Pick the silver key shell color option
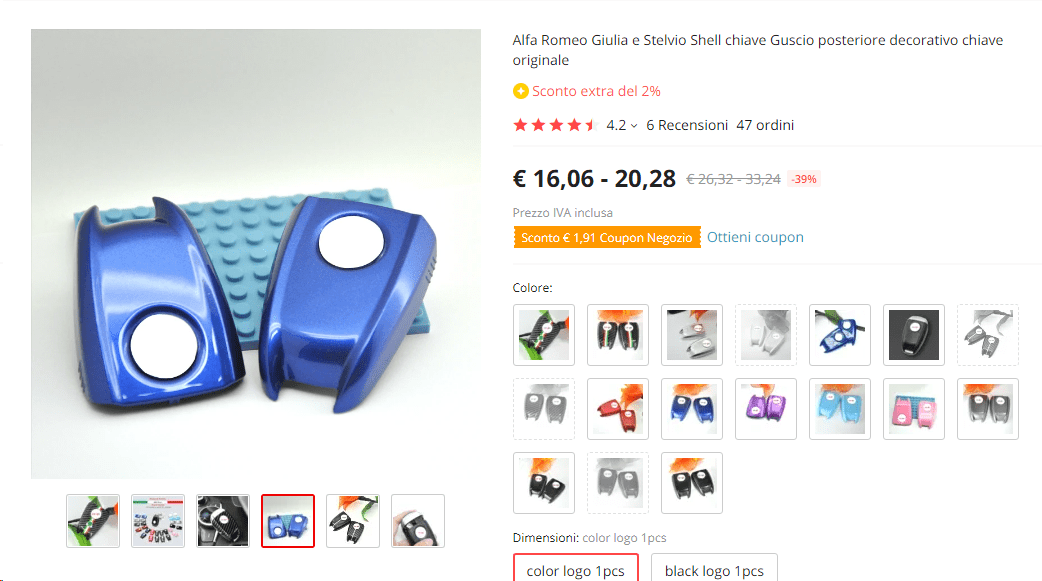This screenshot has width=1042, height=581. (x=692, y=335)
